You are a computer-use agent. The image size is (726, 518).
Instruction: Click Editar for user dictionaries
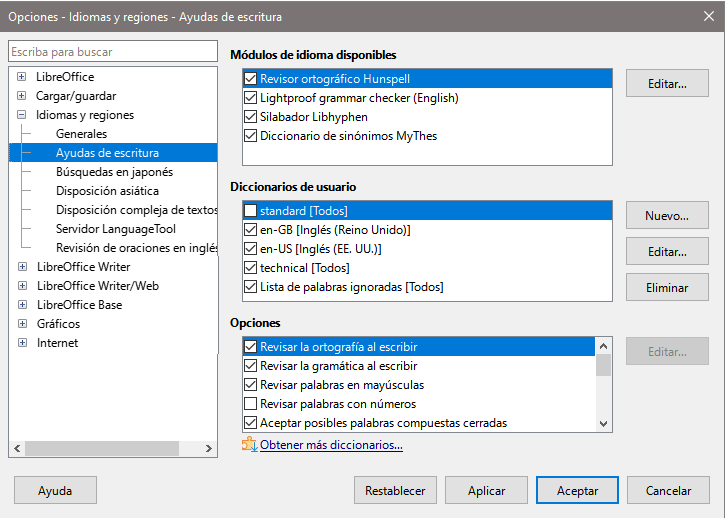point(667,251)
